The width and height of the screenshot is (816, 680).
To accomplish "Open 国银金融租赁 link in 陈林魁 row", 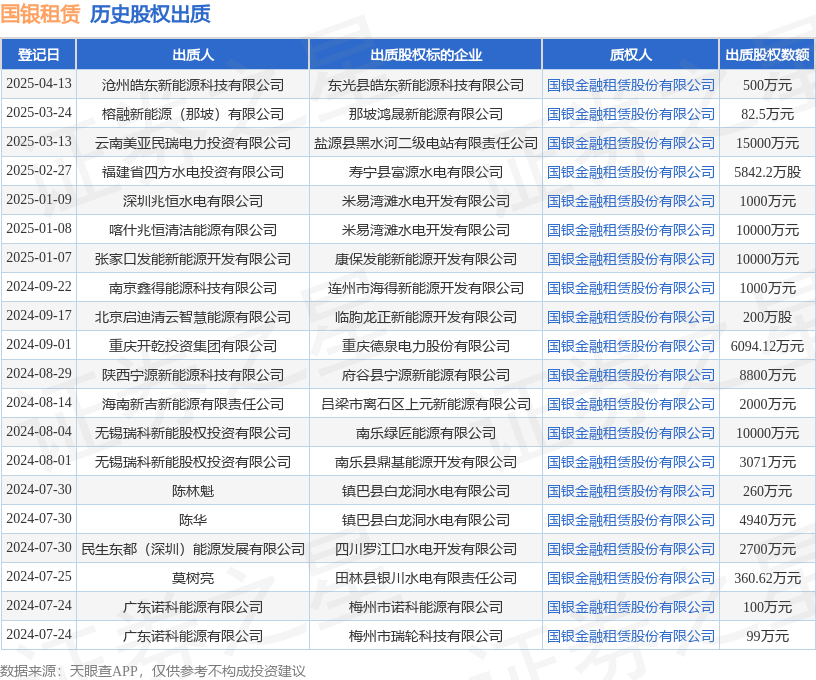I will [630, 491].
